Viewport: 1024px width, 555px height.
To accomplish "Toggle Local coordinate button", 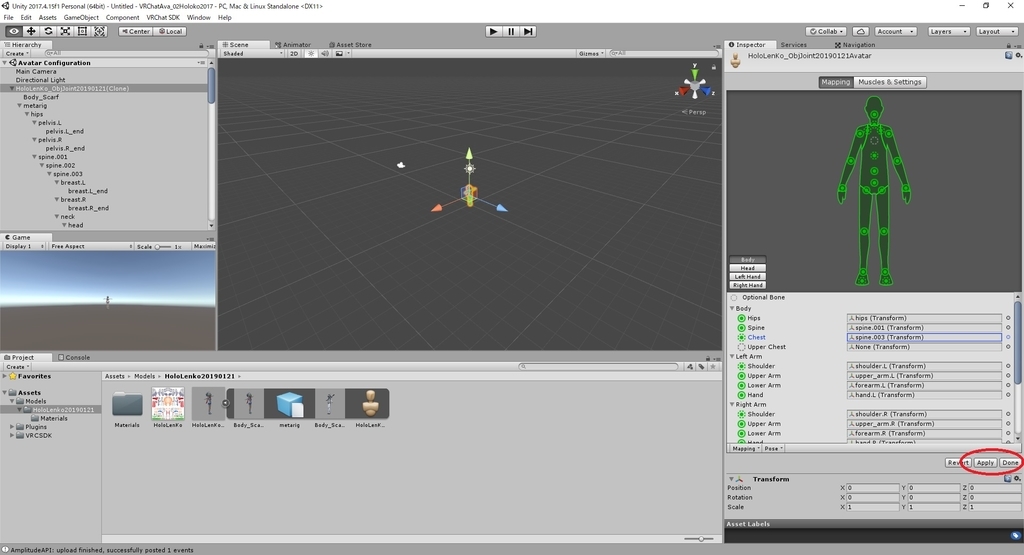I will [x=171, y=31].
